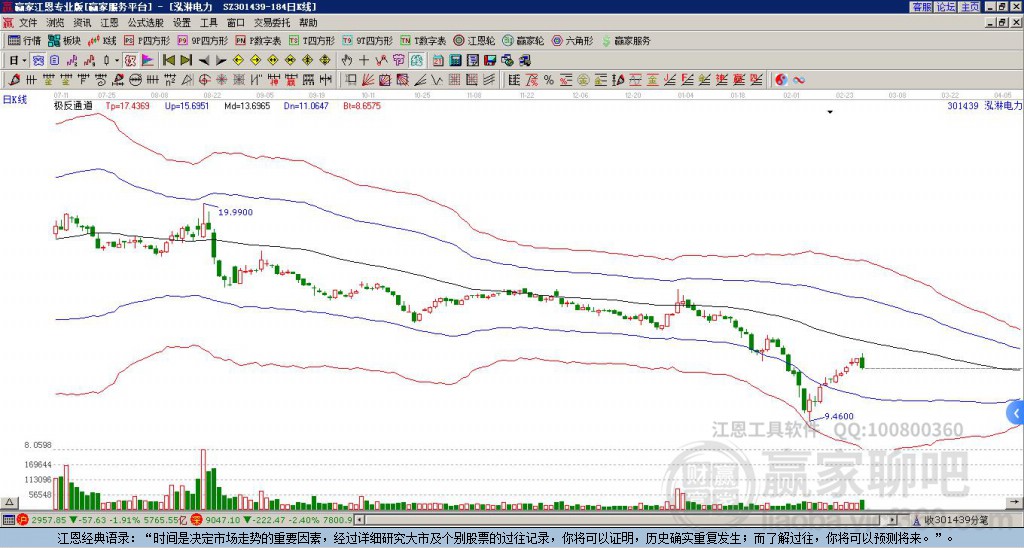Expand the candlestick chart type dropdown arrow
This screenshot has width=1024, height=548.
(x=117, y=61)
